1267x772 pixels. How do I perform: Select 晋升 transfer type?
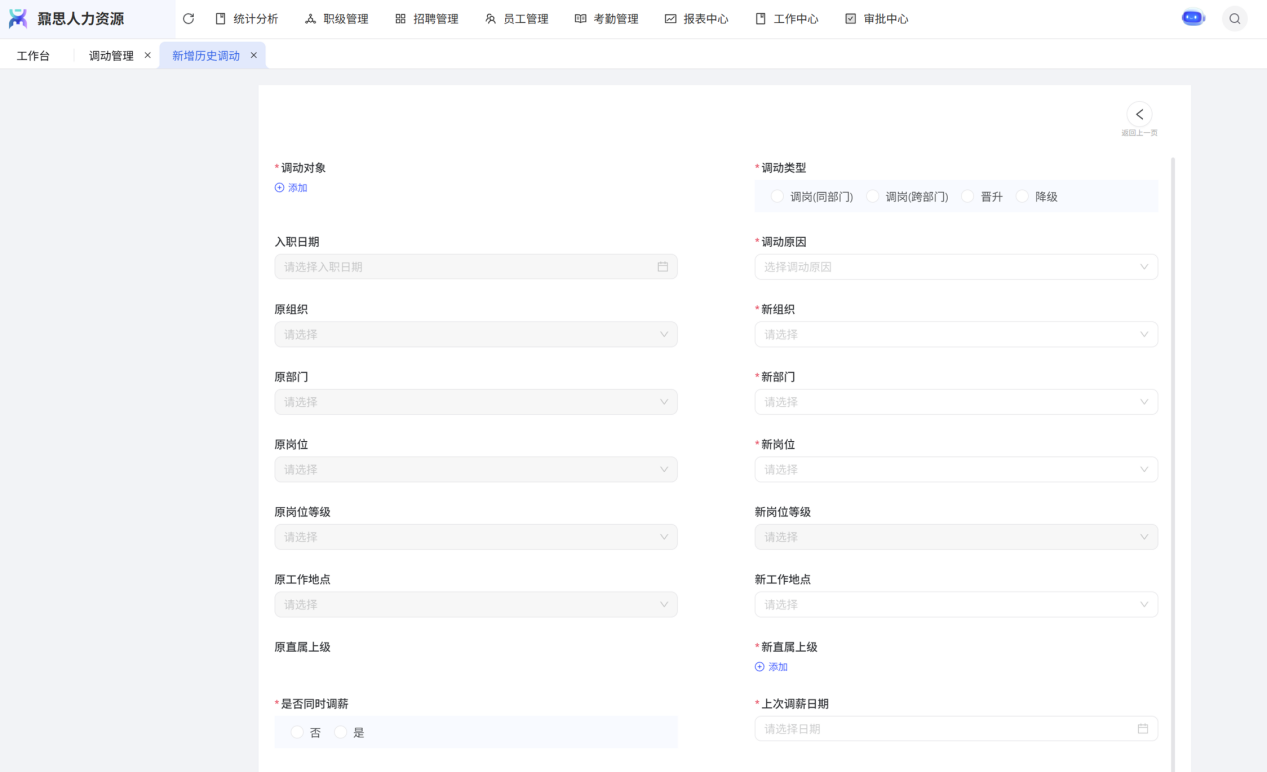click(968, 197)
